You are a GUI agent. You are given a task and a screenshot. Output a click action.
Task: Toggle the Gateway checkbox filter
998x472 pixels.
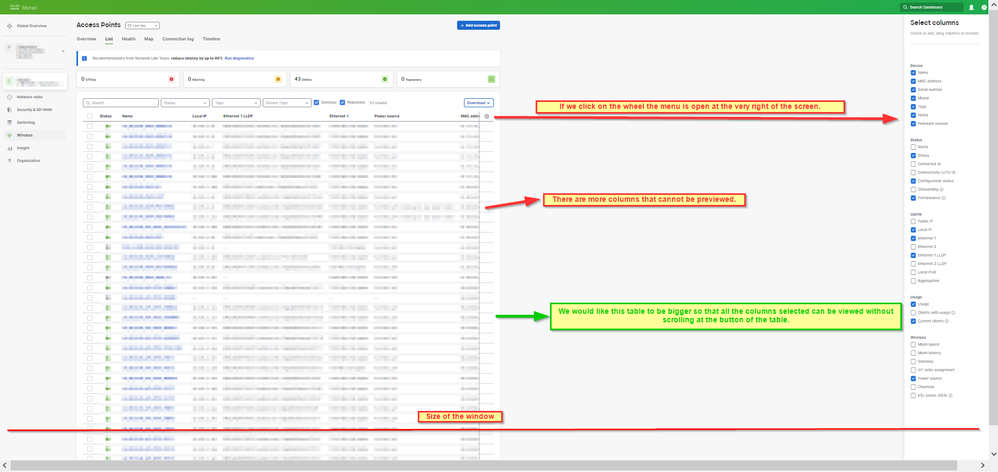[x=317, y=102]
